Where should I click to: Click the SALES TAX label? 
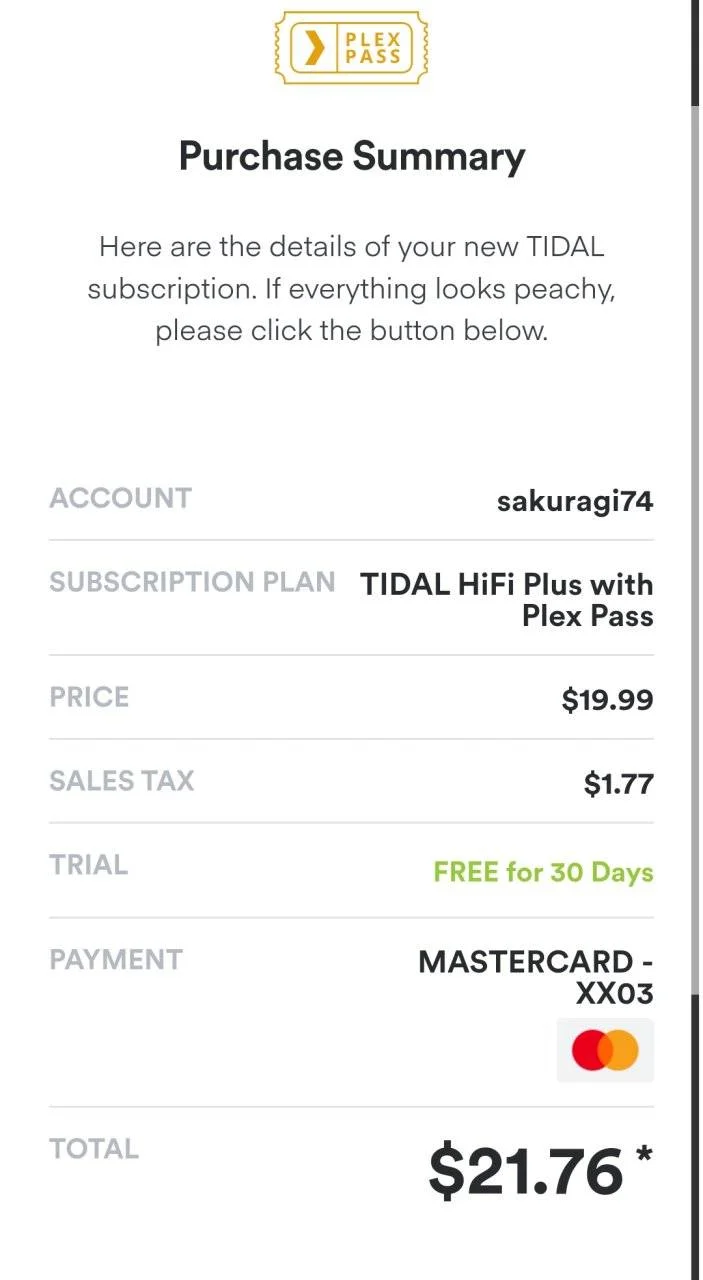coord(121,781)
